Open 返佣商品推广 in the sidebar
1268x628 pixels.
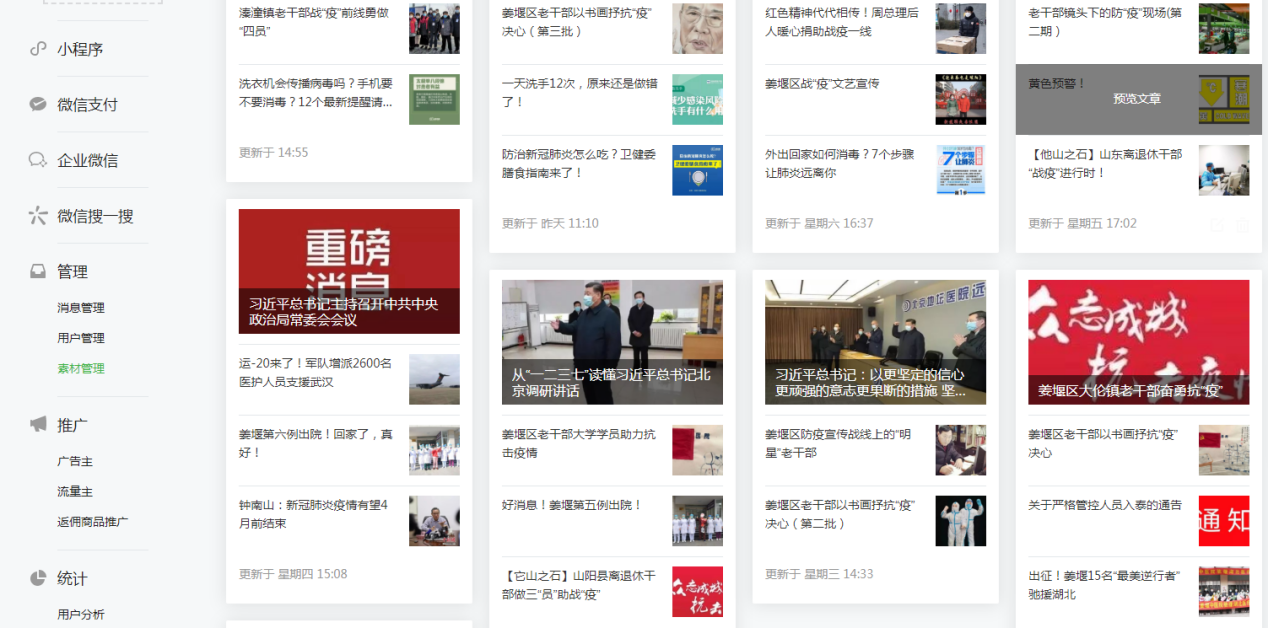[93, 522]
